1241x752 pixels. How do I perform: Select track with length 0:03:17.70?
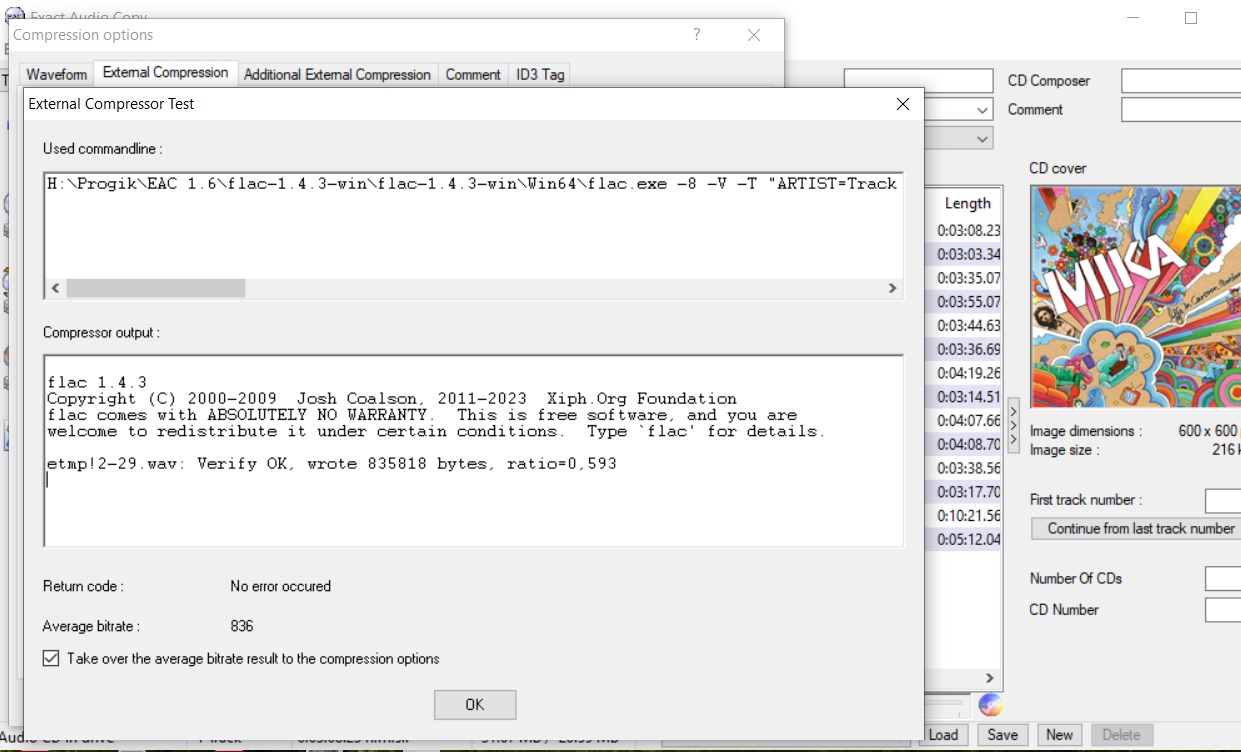pyautogui.click(x=968, y=492)
